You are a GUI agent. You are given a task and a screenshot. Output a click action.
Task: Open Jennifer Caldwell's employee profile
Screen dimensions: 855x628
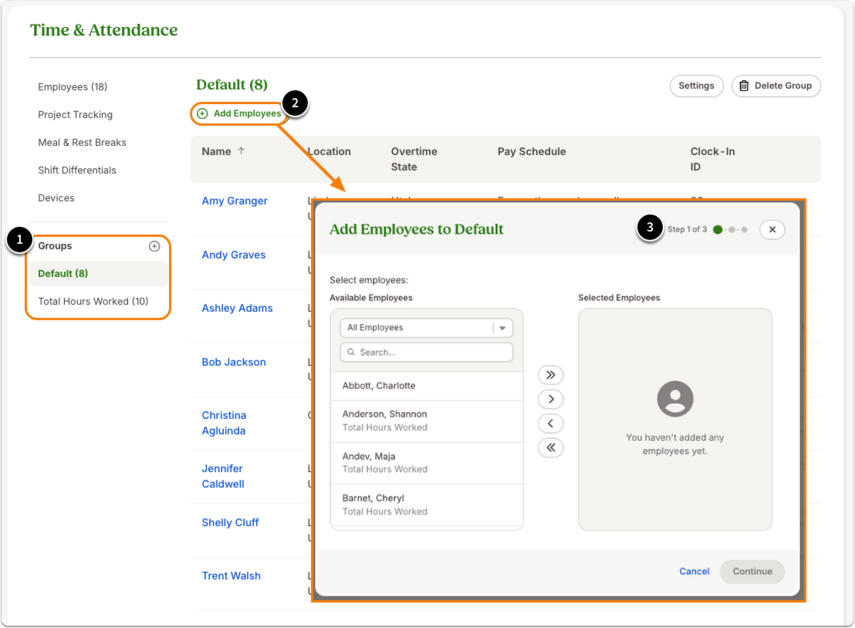click(223, 476)
